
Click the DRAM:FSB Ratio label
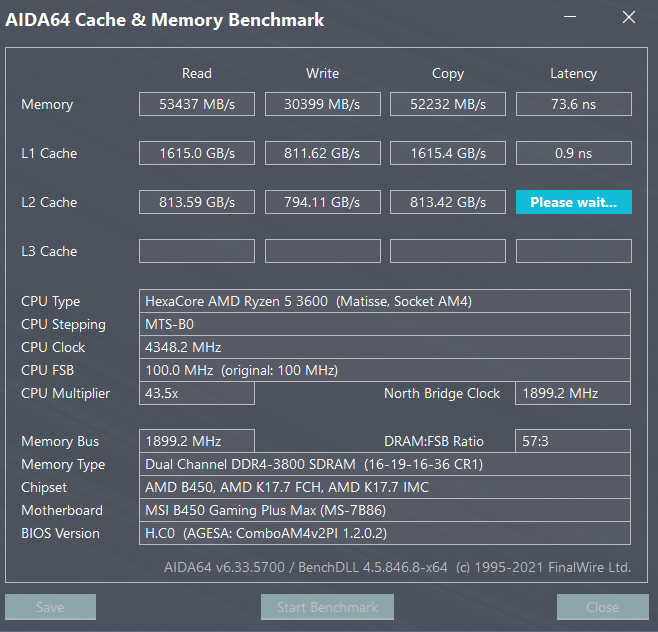tap(434, 441)
